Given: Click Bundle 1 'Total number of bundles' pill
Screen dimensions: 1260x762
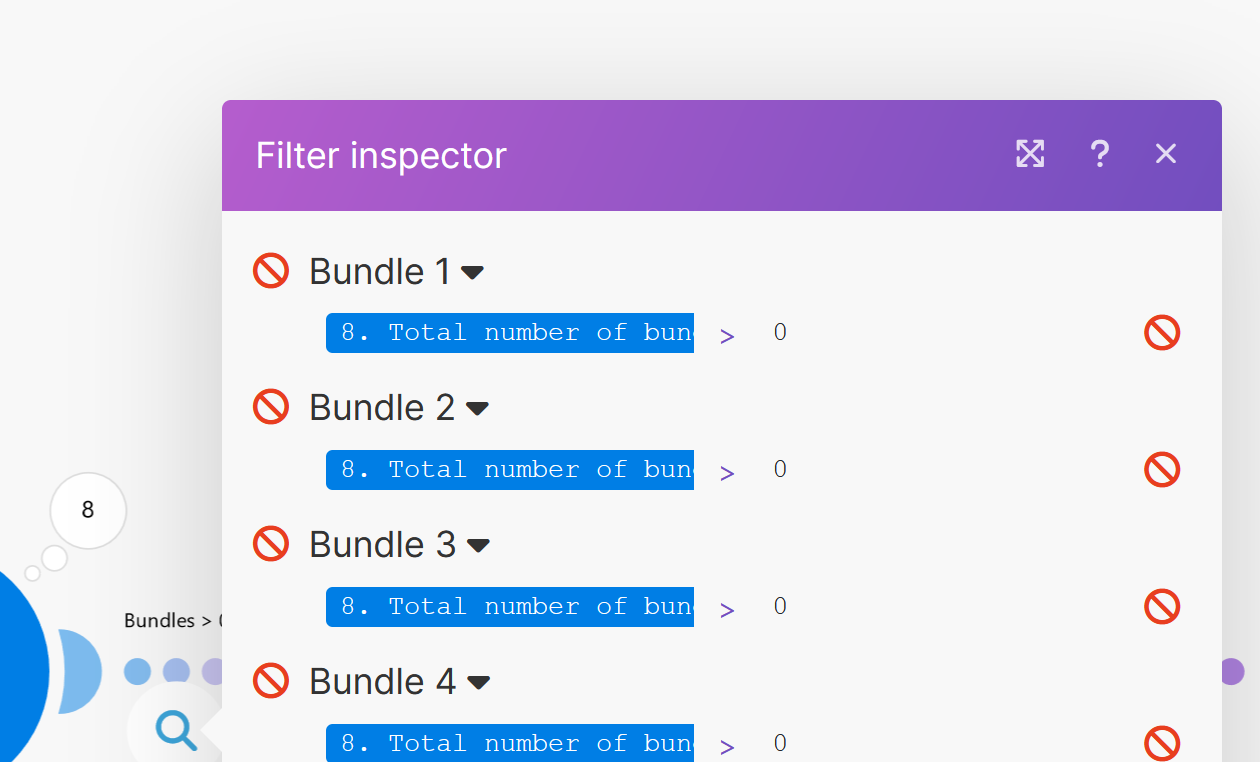Looking at the screenshot, I should pyautogui.click(x=510, y=333).
